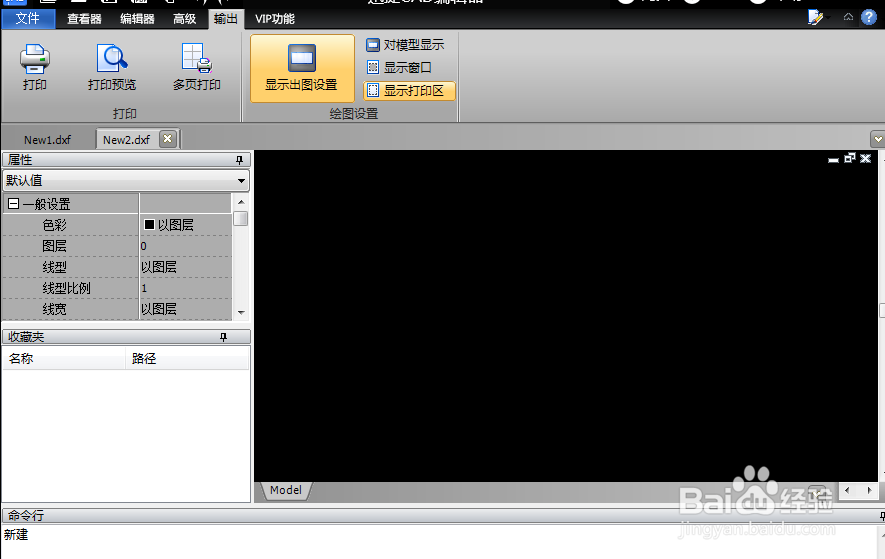Open the VIP功能 tab
This screenshot has width=885, height=559.
pos(275,19)
